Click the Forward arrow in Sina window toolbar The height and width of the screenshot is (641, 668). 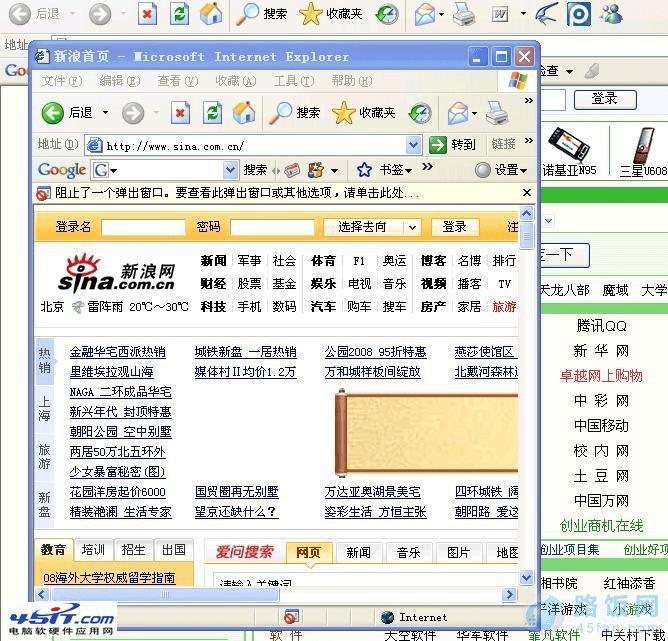pos(133,113)
